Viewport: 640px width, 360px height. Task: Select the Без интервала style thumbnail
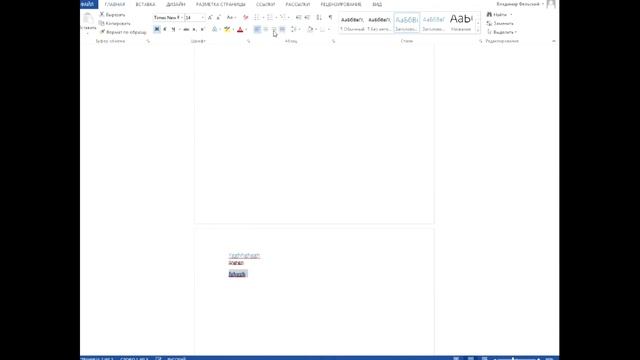[379, 23]
